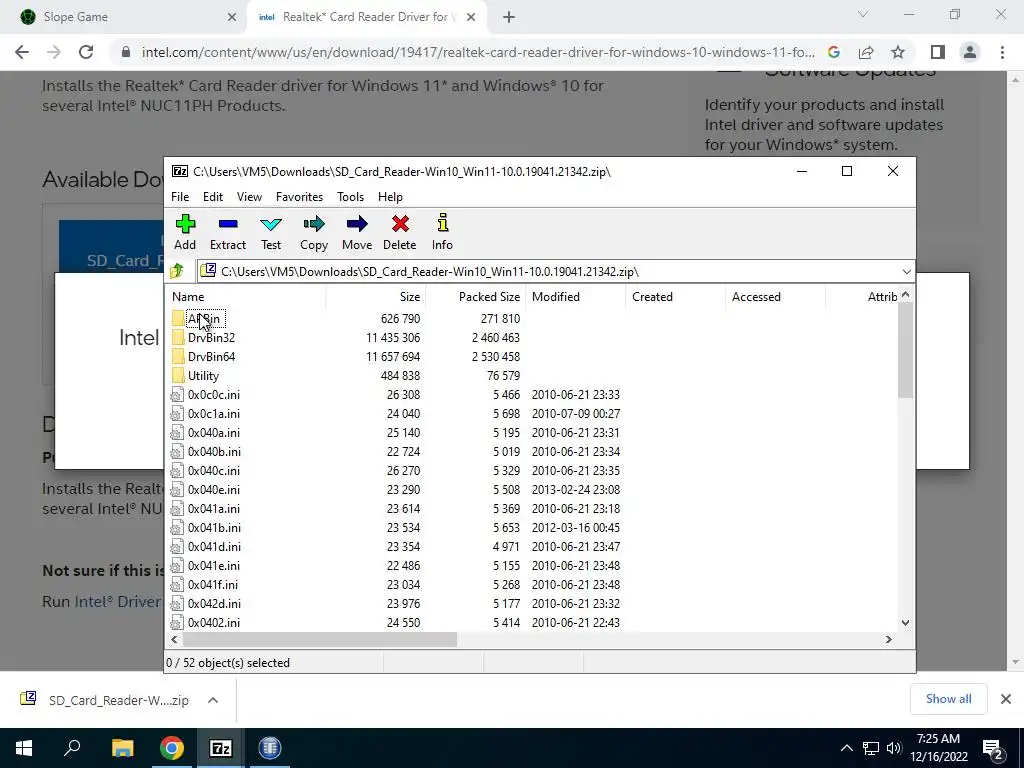1024x768 pixels.
Task: Open a new Chrome tab
Action: pos(509,17)
